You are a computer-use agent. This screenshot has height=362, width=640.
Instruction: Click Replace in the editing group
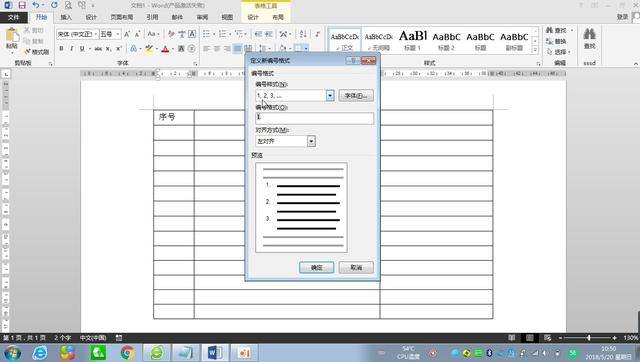557,41
